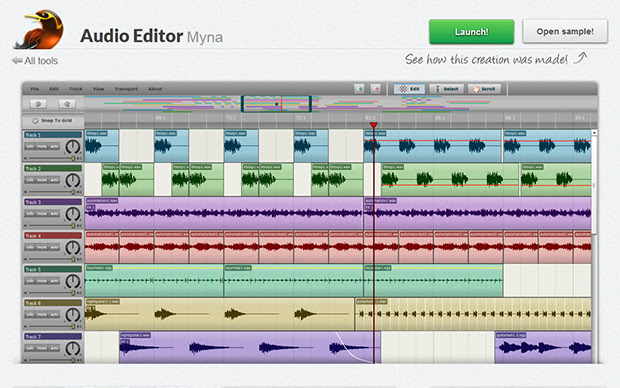Click the FX badge on Track 6 guitar clip
Image resolution: width=620 pixels, height=388 pixels.
(91, 308)
